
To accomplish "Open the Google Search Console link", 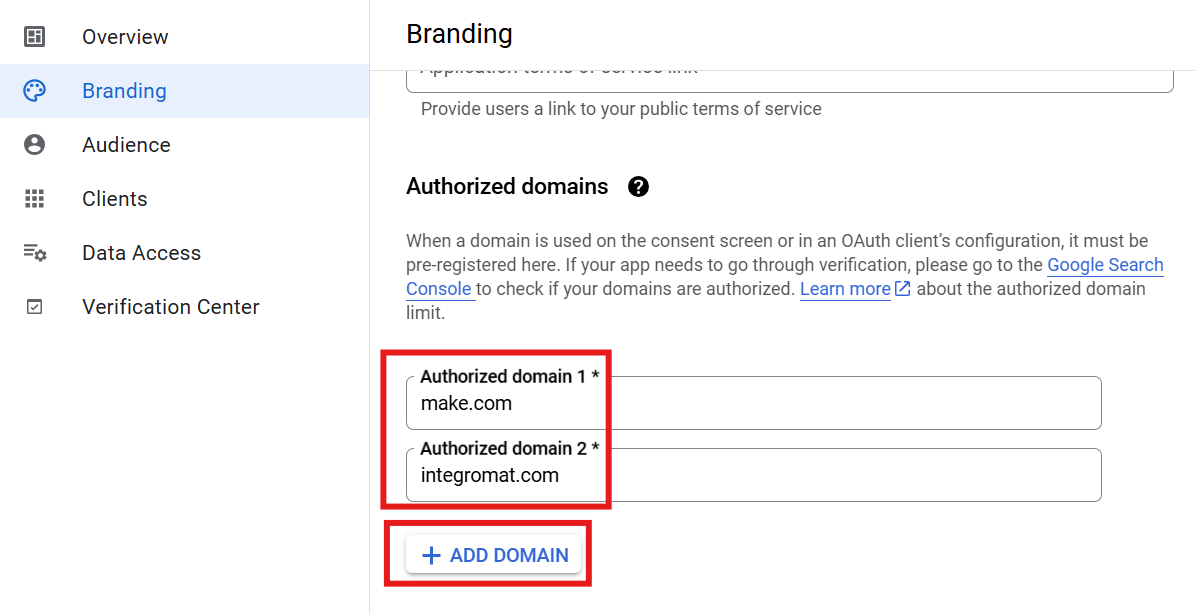I will coord(1104,265).
